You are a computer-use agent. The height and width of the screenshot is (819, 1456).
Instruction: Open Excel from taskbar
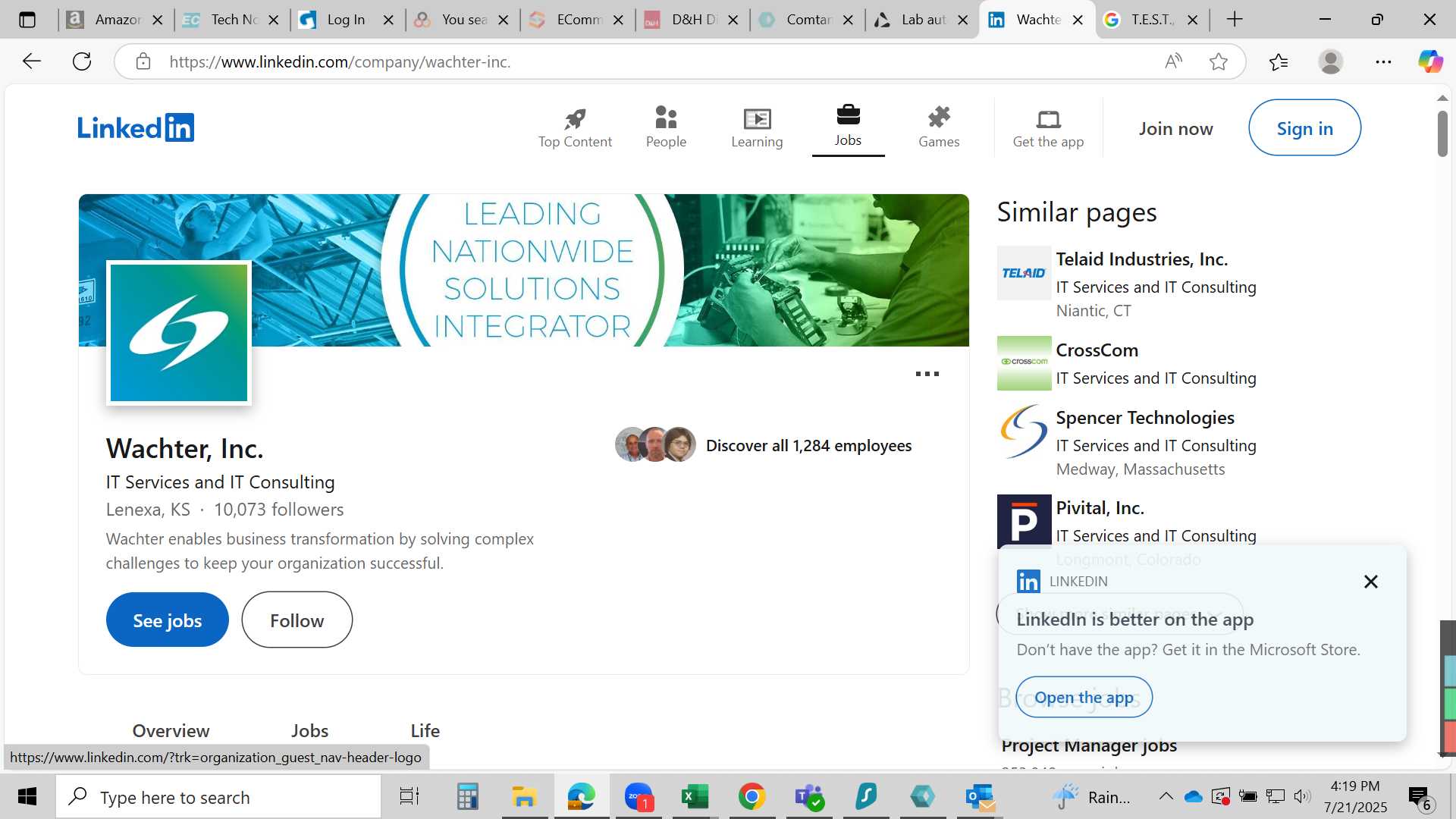[x=695, y=797]
